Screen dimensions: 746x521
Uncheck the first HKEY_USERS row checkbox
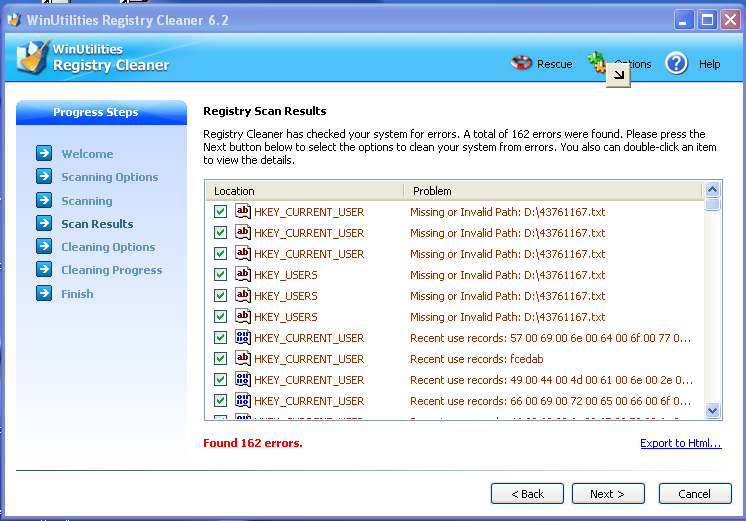pyautogui.click(x=220, y=274)
